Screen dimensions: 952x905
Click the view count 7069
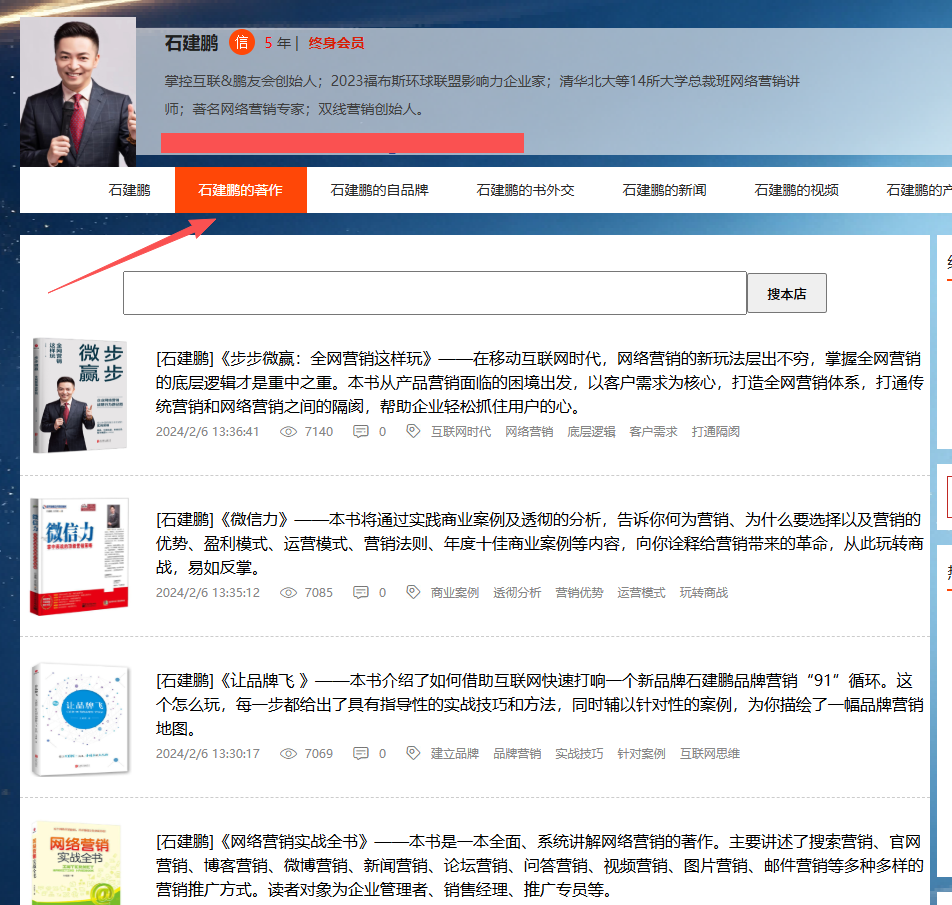click(319, 753)
